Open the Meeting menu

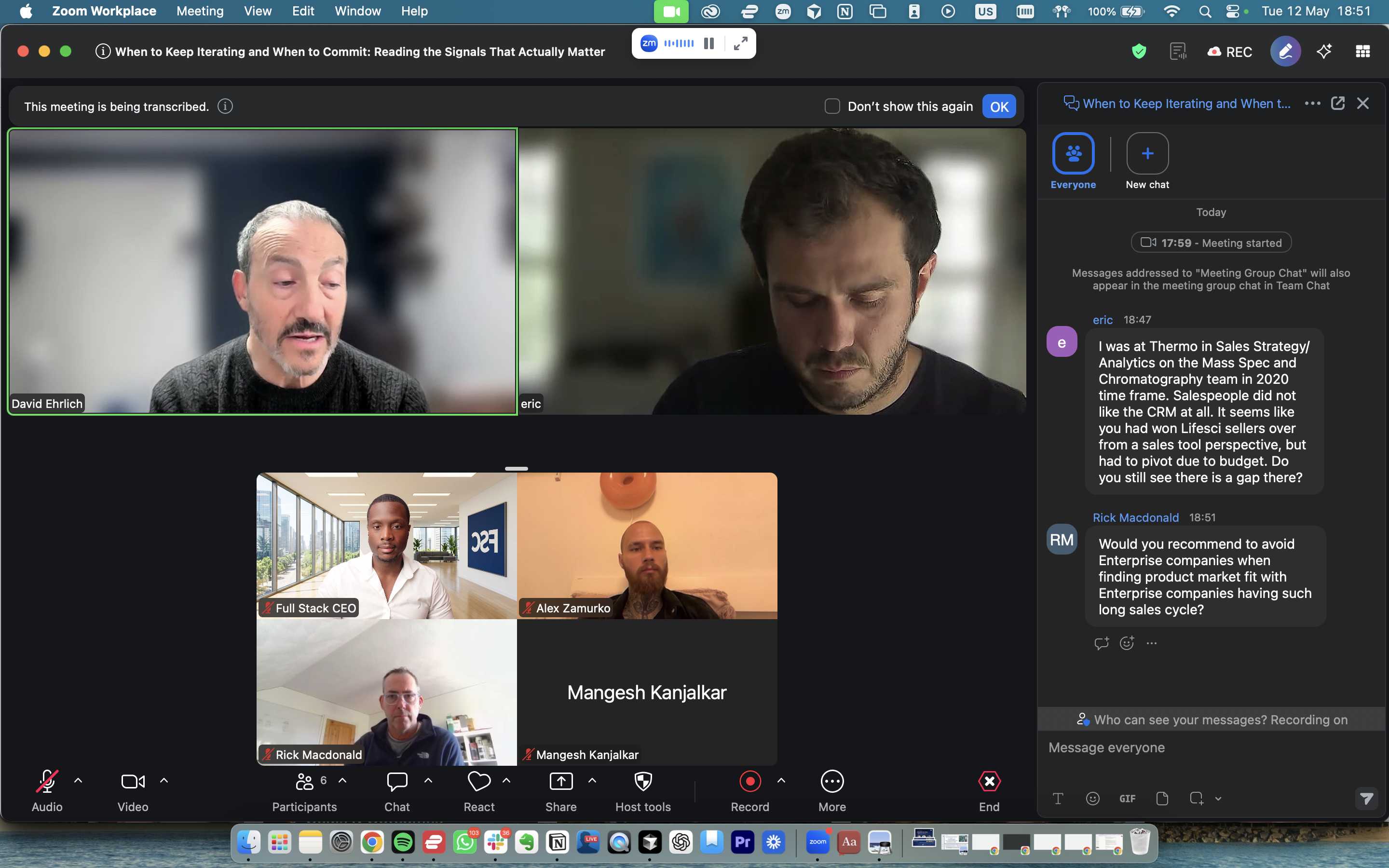(200, 11)
